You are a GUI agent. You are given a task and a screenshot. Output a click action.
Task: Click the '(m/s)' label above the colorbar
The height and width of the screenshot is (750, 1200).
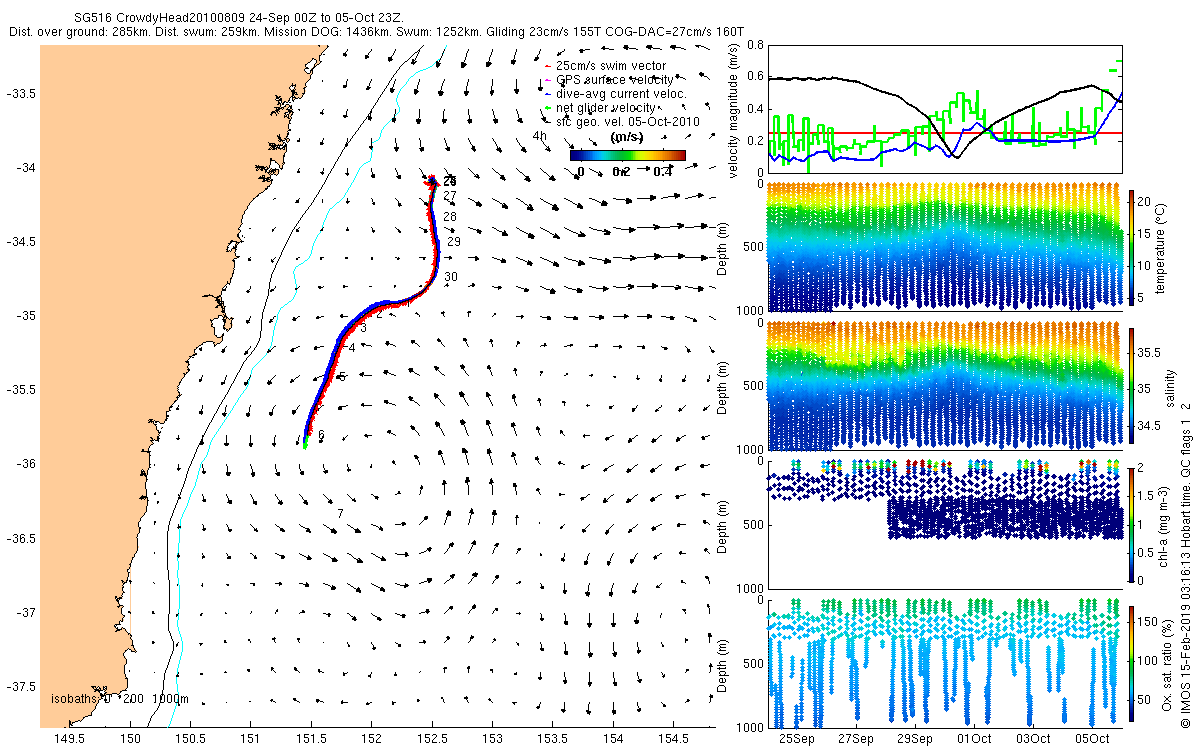click(x=626, y=138)
